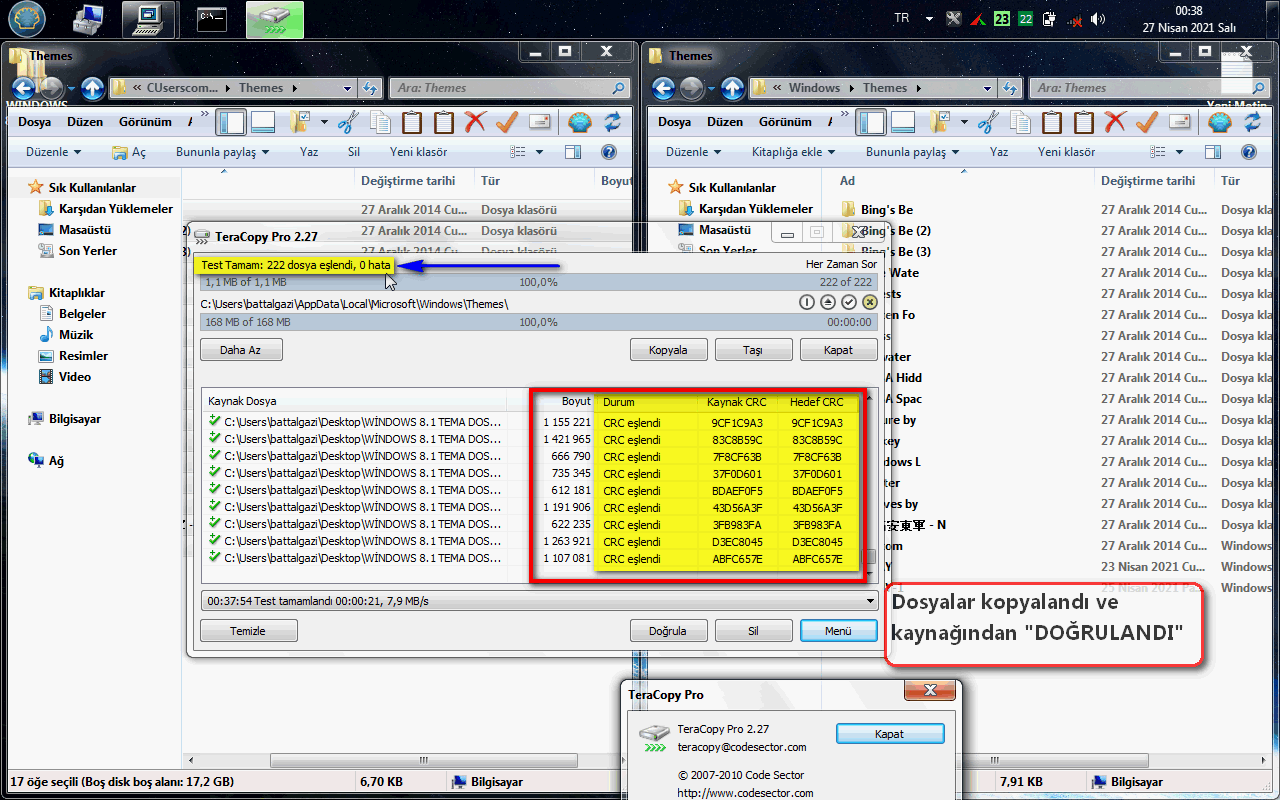The width and height of the screenshot is (1280, 800).
Task: Click the Doğrula button in TeraCopy
Action: pyautogui.click(x=669, y=631)
